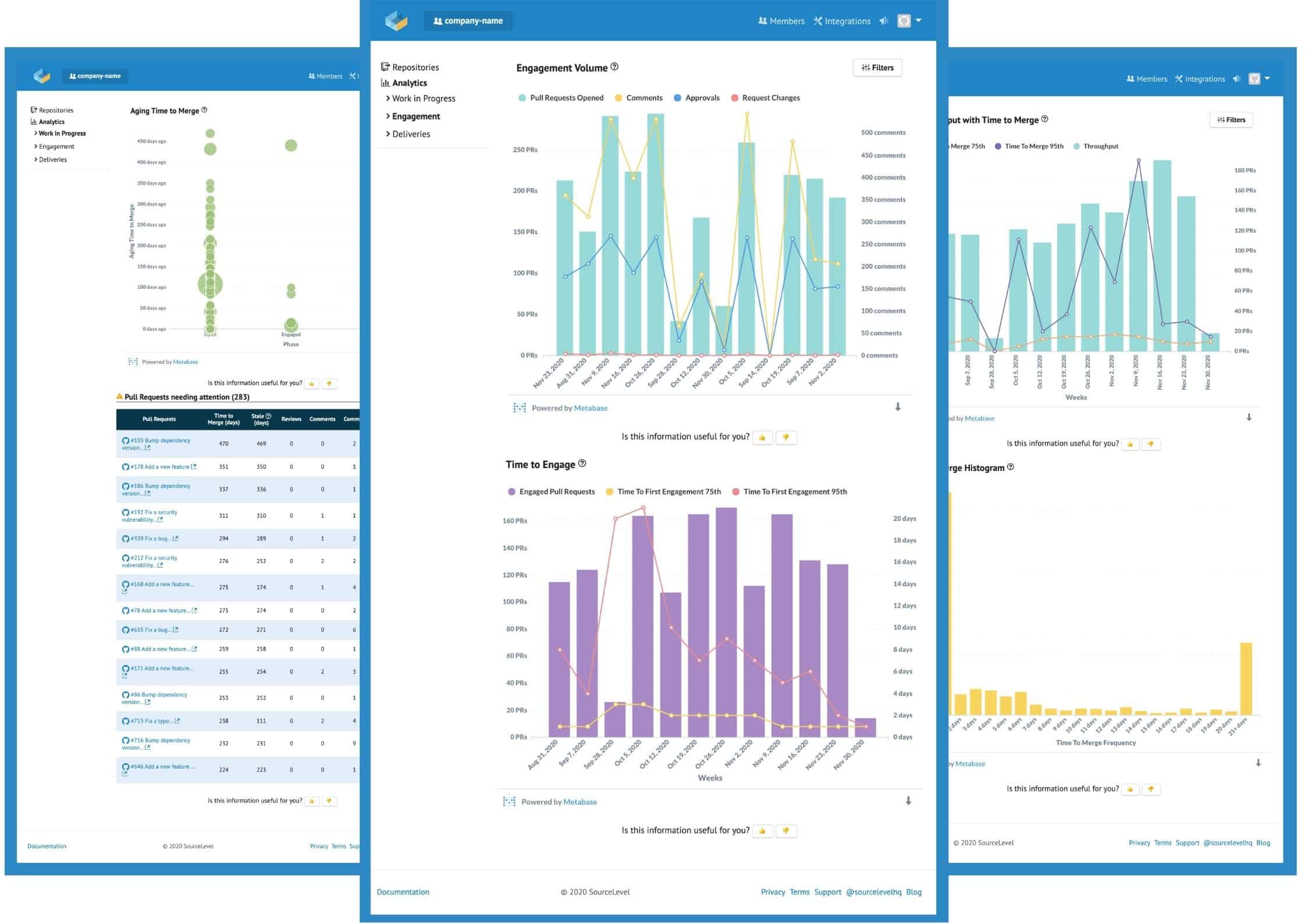
Task: Toggle Time To First Engagement 95th legend
Action: [789, 491]
